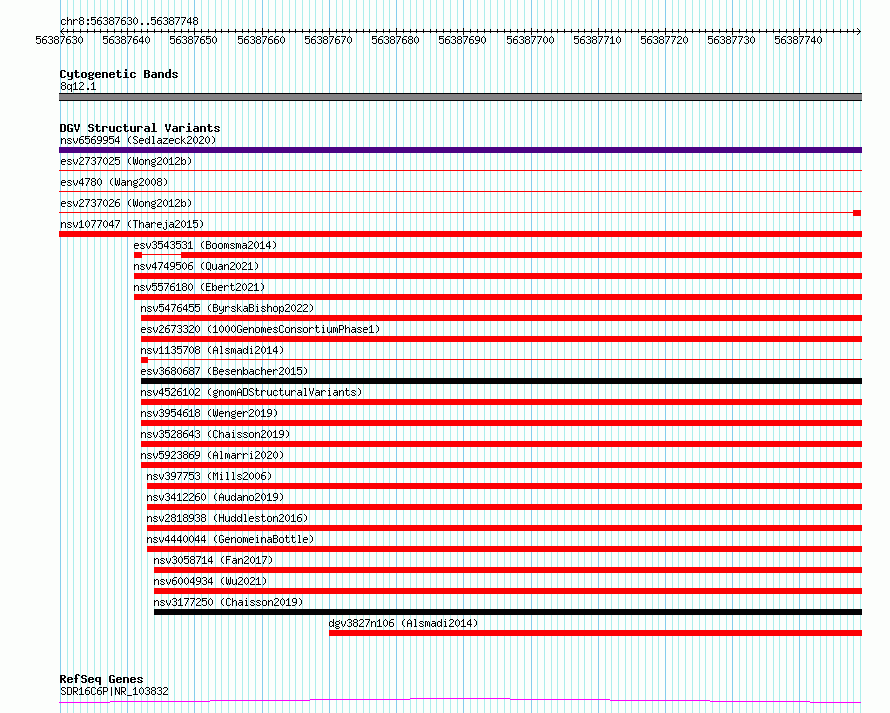The width and height of the screenshot is (890, 713).
Task: Click nsv2818938 (Huddleston2016) label
Action: (227, 518)
